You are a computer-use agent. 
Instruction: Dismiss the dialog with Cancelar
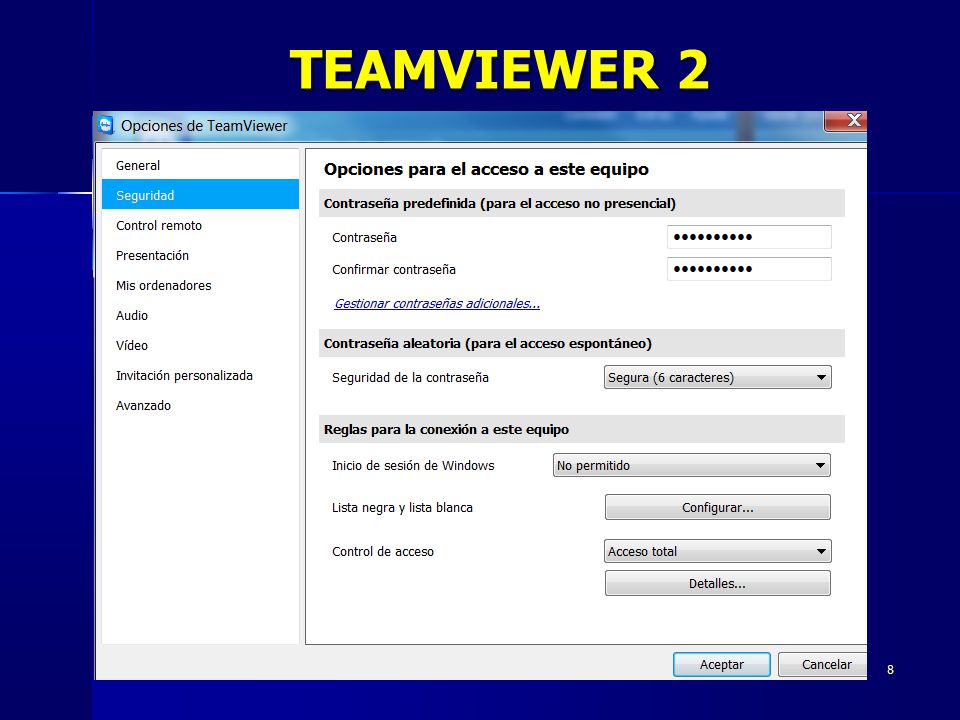tap(823, 664)
